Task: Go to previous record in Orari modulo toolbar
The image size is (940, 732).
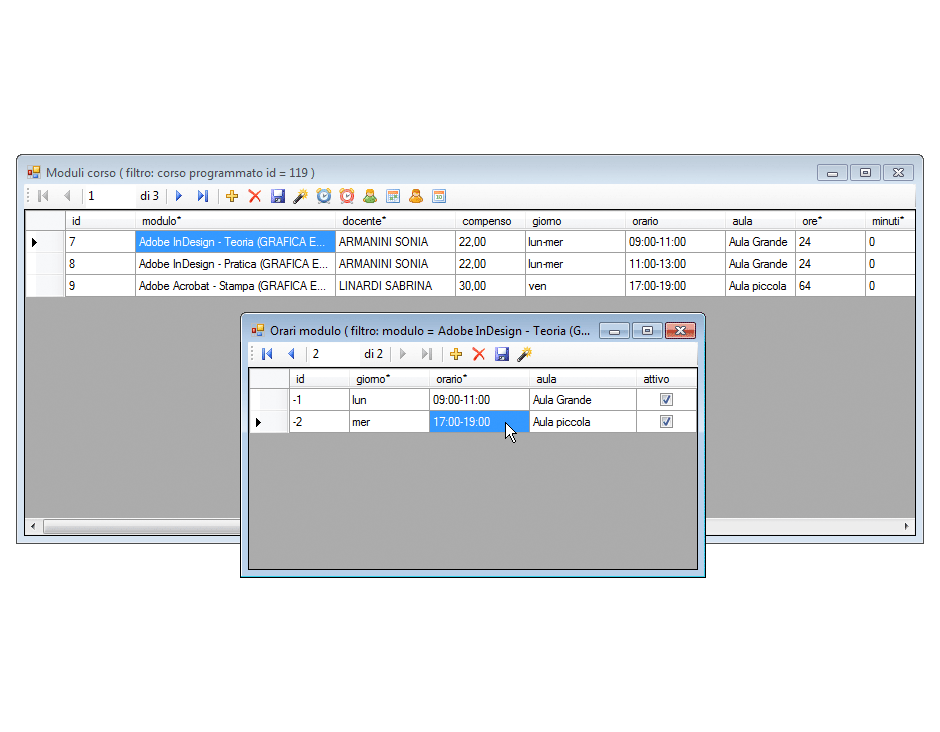Action: pyautogui.click(x=291, y=354)
